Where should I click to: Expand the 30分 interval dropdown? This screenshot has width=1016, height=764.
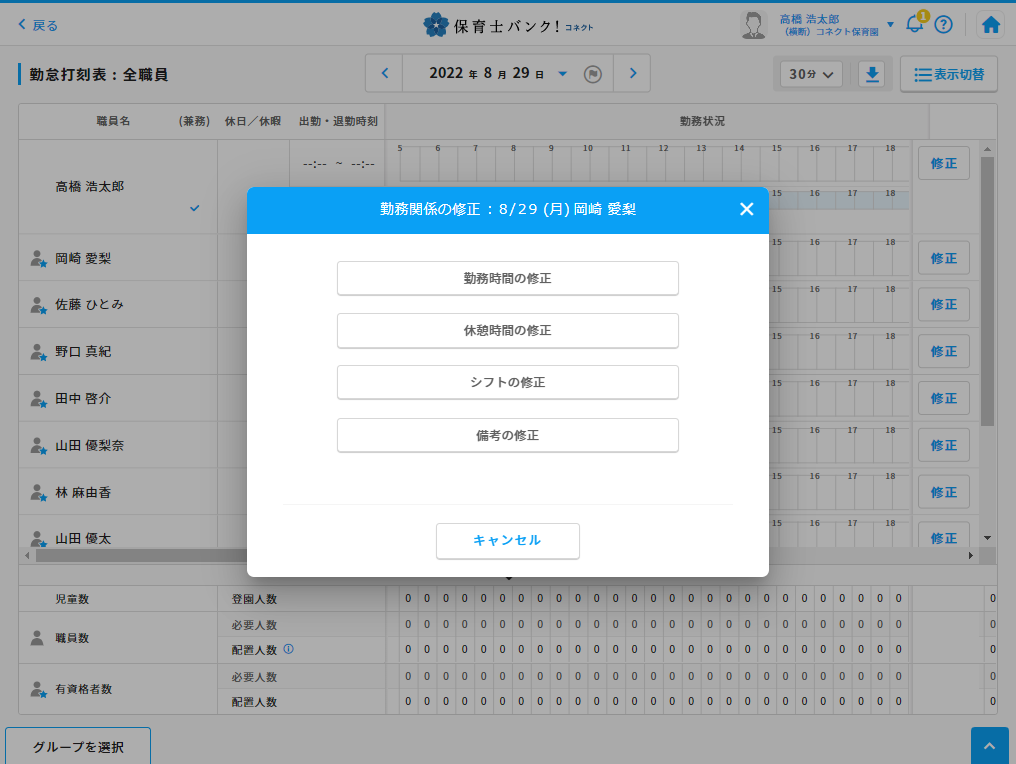click(811, 75)
